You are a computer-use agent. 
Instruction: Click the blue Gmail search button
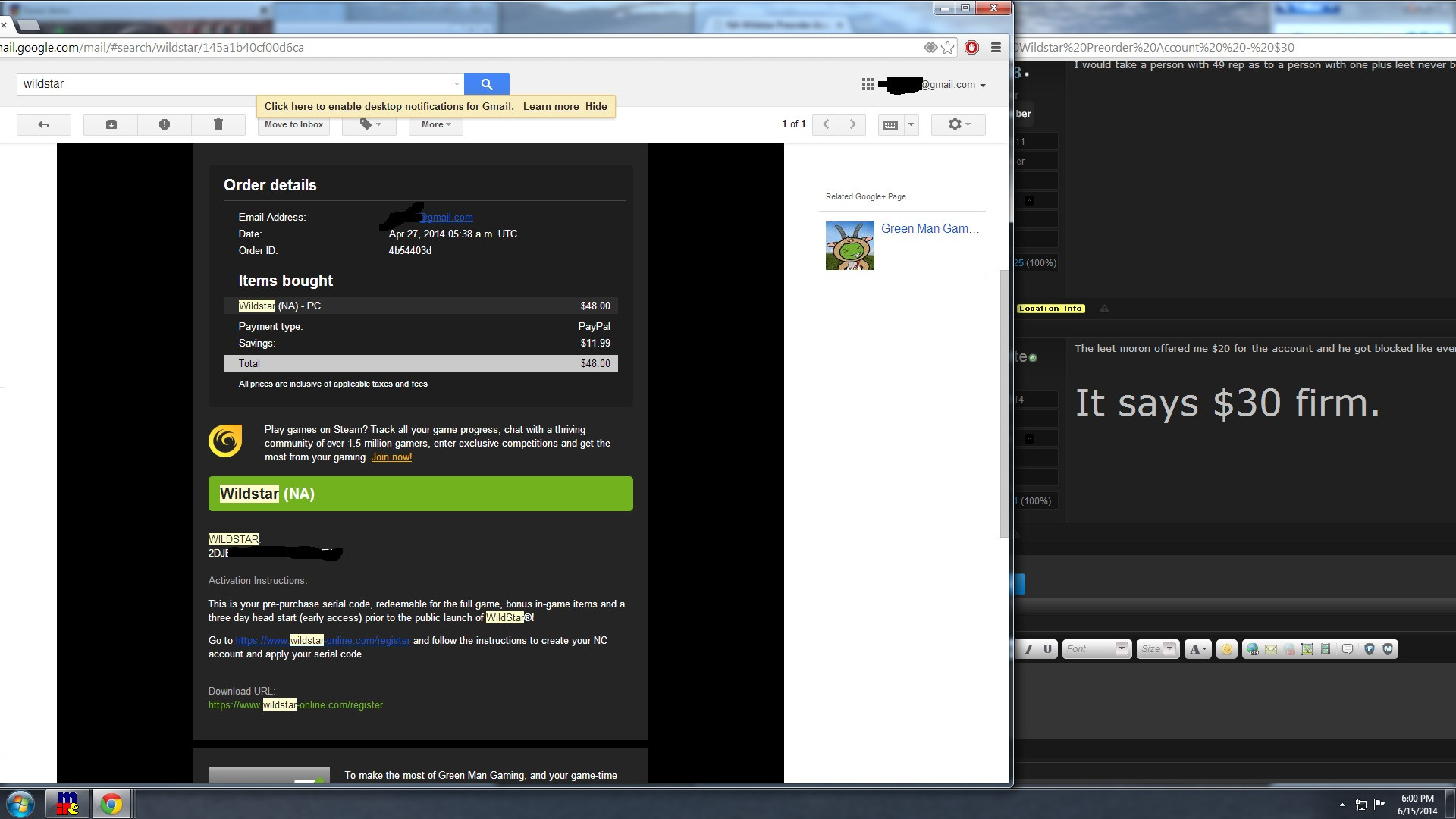(x=487, y=84)
